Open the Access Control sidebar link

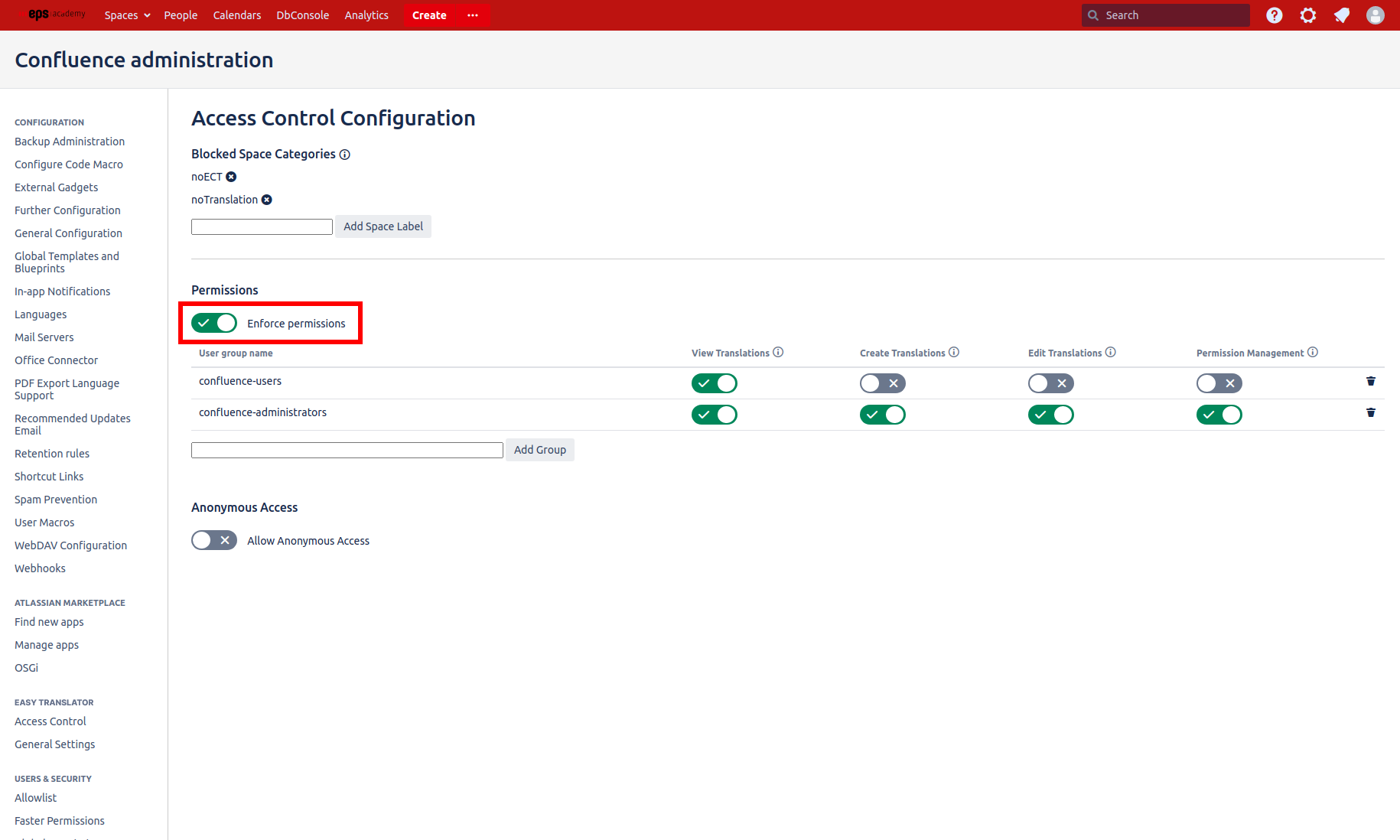pyautogui.click(x=50, y=721)
